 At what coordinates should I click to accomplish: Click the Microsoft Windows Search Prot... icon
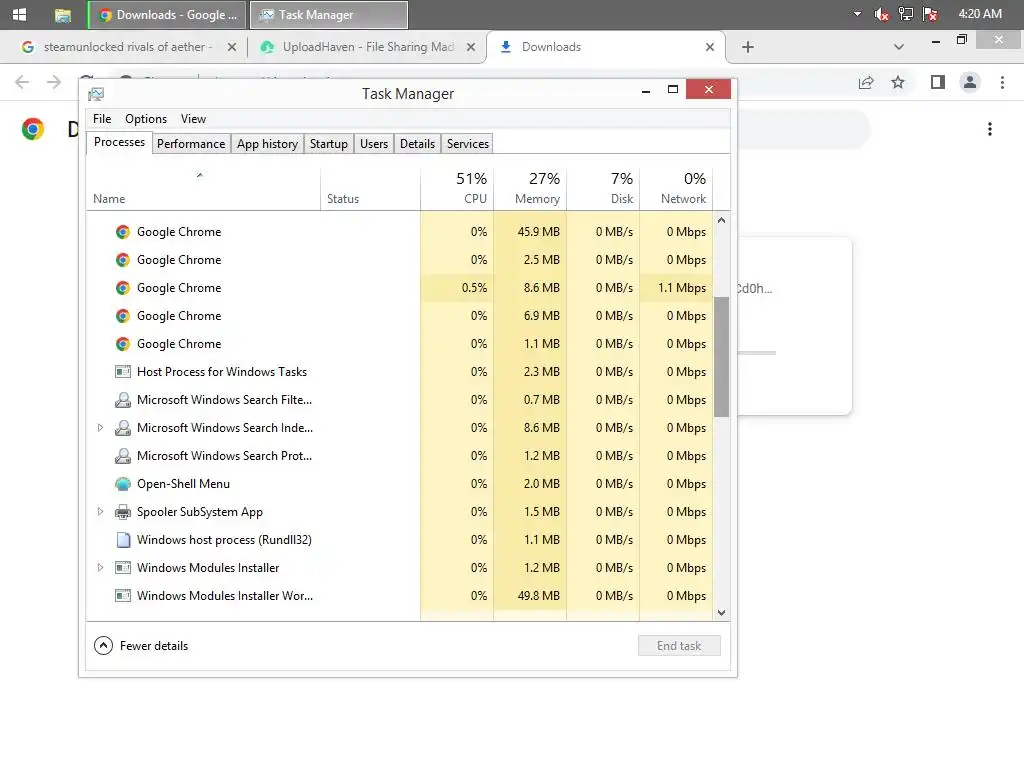coord(123,456)
